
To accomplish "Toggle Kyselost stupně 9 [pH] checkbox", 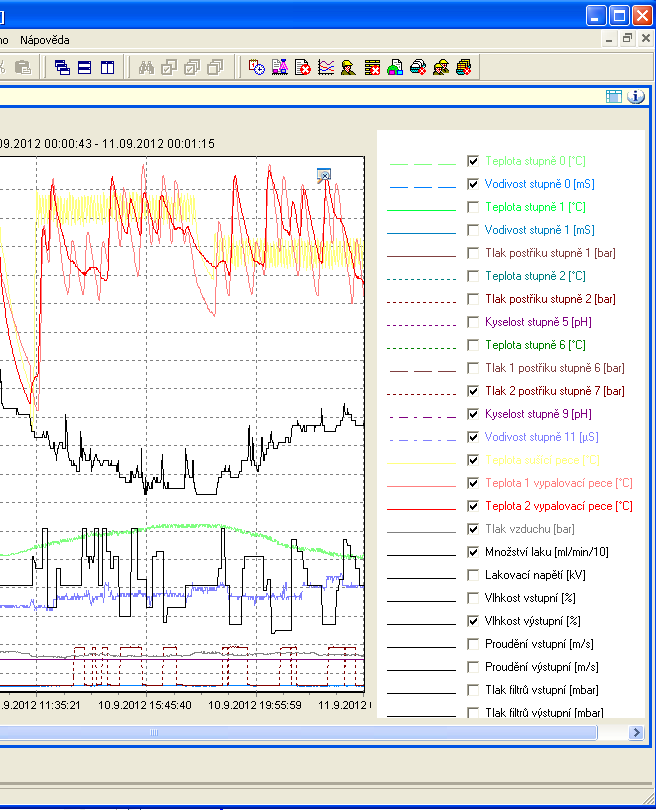I will [x=473, y=414].
